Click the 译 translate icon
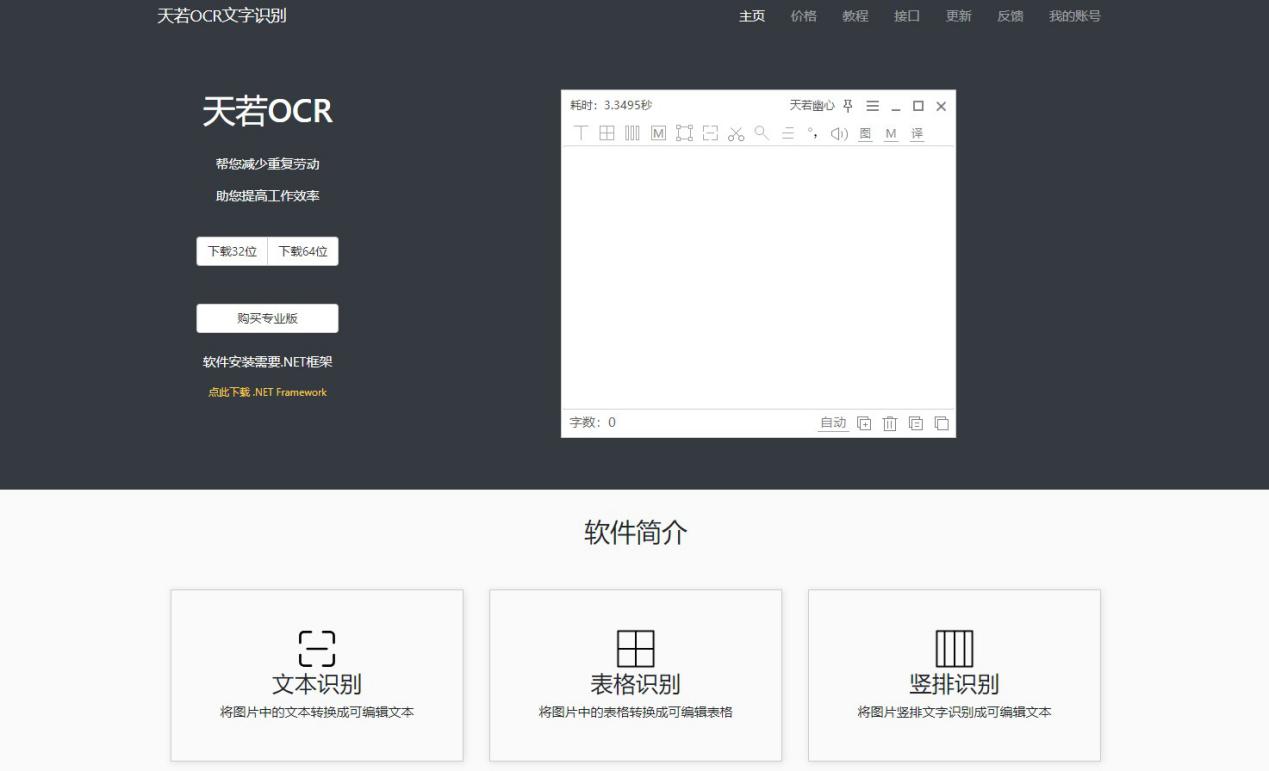 point(917,131)
